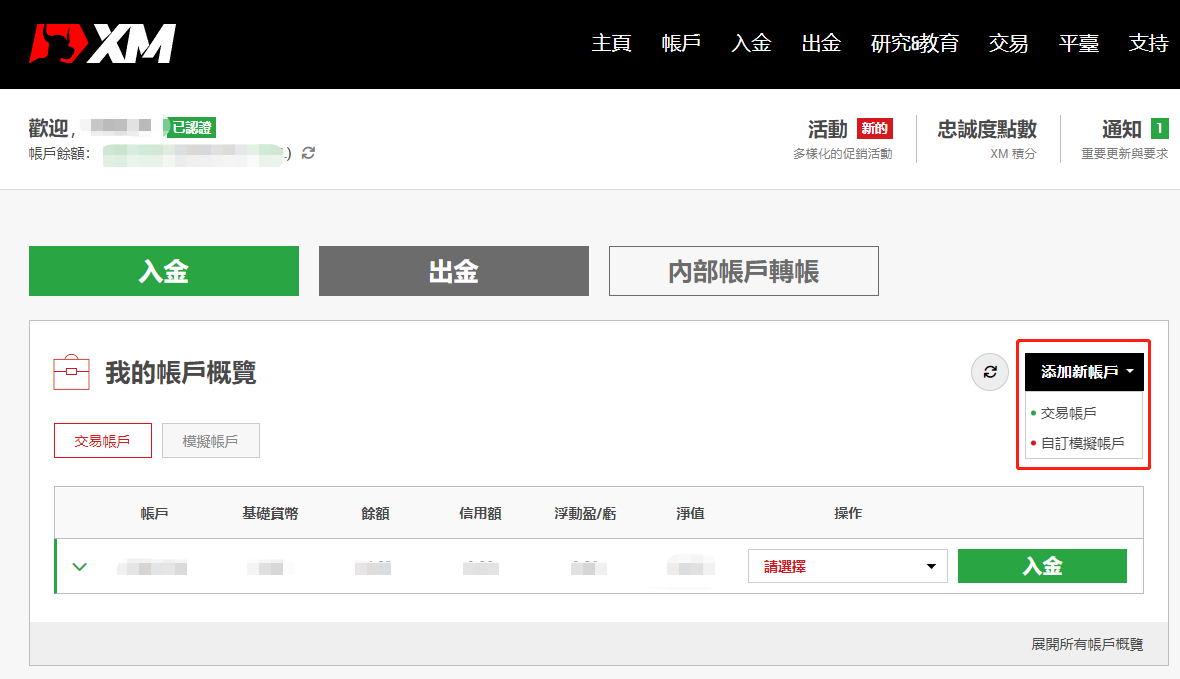The width and height of the screenshot is (1180, 679).
Task: Expand the account row with the chevron
Action: (79, 565)
